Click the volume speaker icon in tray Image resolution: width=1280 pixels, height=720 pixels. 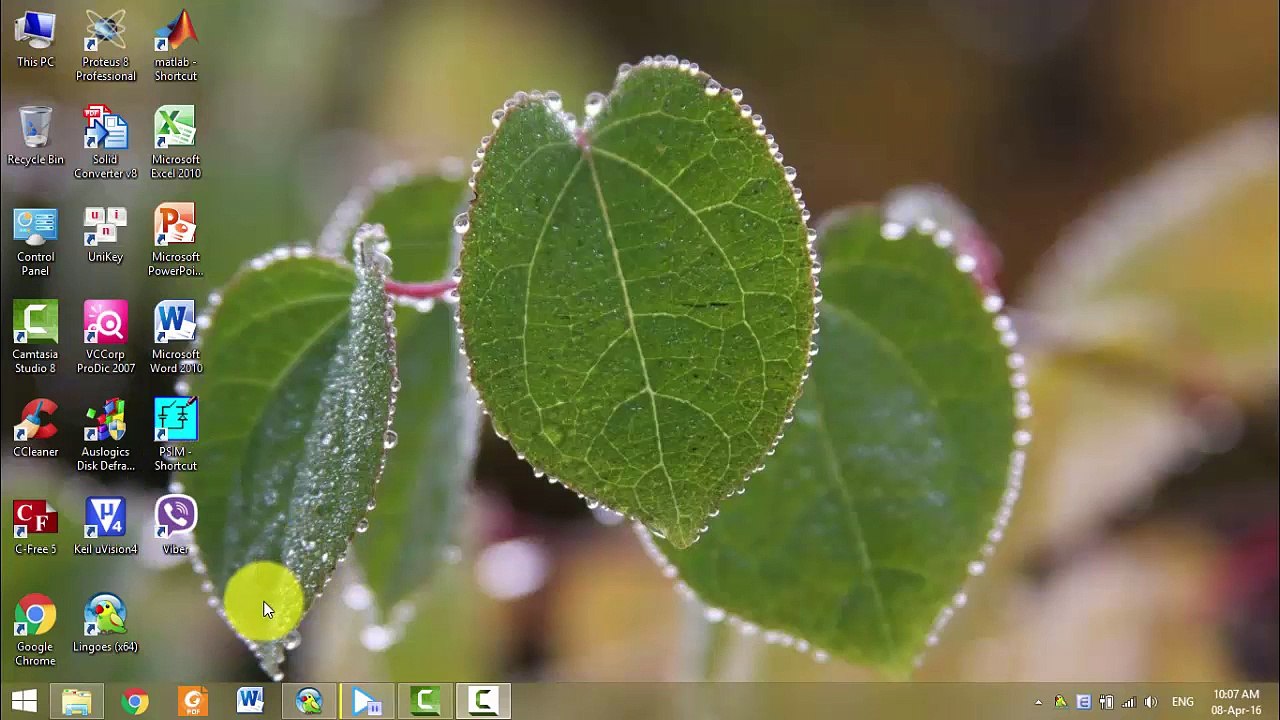coord(1150,702)
